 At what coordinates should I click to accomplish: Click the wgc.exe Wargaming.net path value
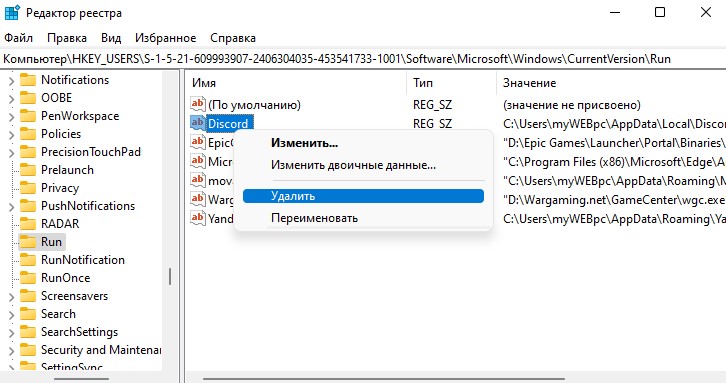614,200
